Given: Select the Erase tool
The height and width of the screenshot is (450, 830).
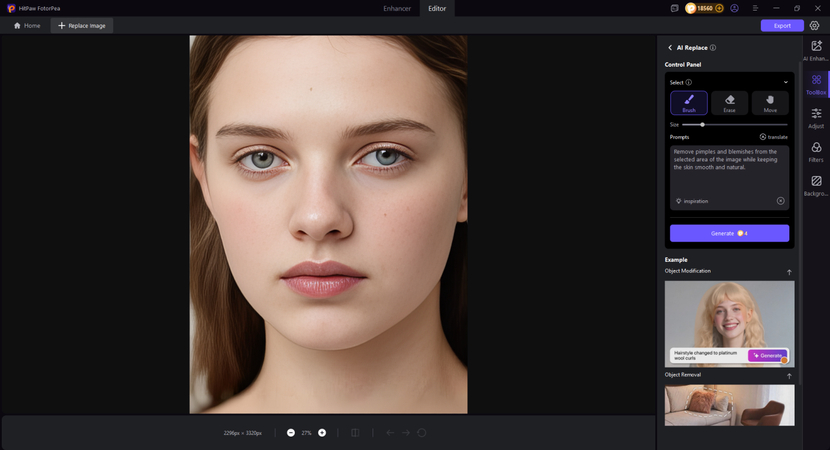Looking at the screenshot, I should [x=729, y=103].
